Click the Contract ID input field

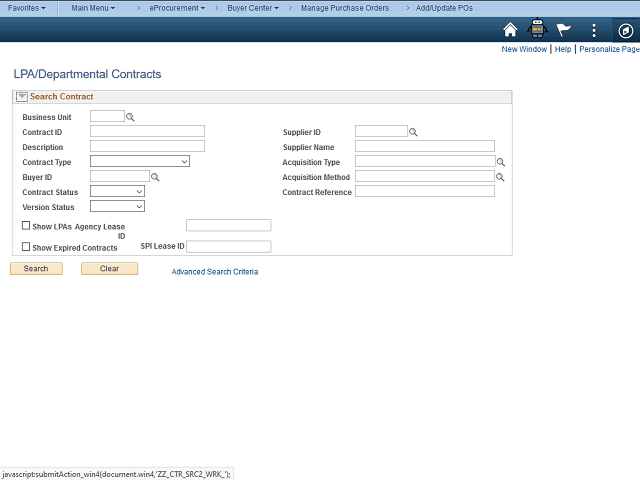147,131
